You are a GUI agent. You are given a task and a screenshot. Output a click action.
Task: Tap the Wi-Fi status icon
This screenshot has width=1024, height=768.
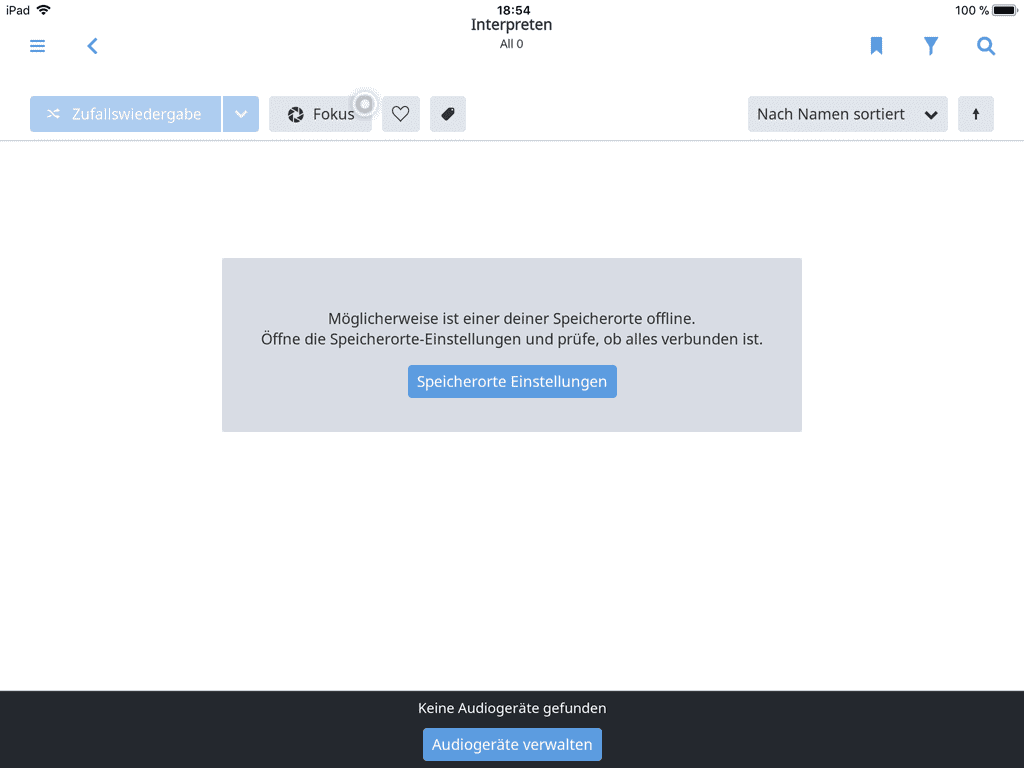pos(43,10)
